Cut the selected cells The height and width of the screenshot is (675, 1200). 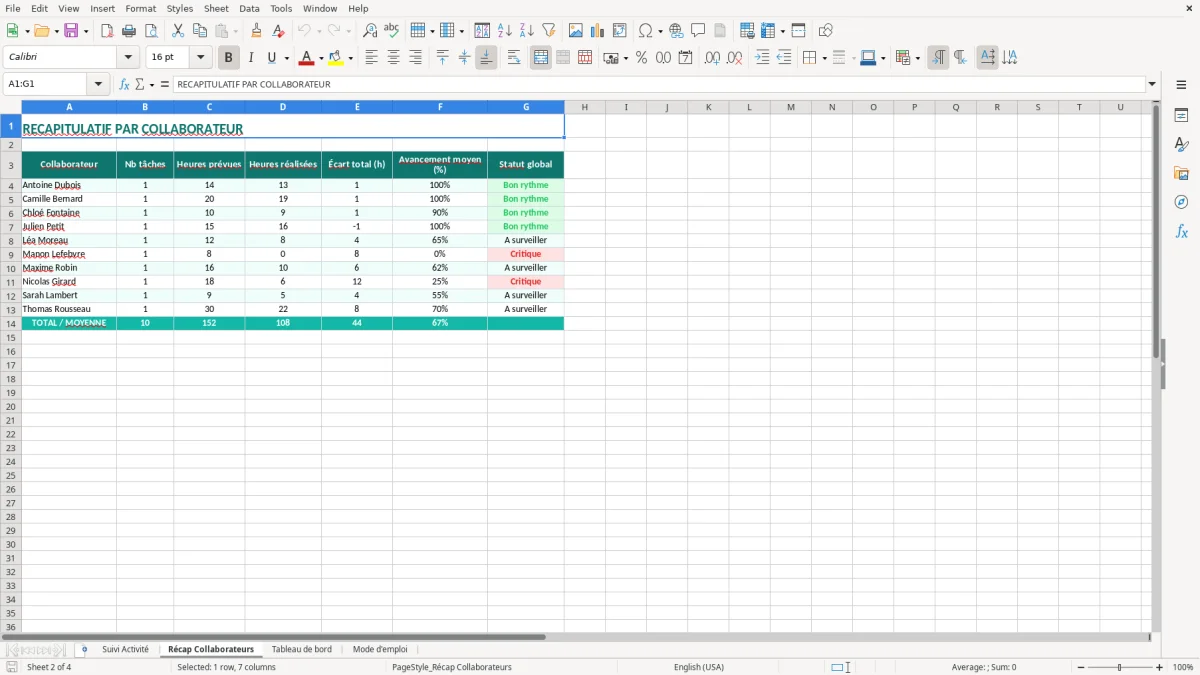tap(177, 31)
